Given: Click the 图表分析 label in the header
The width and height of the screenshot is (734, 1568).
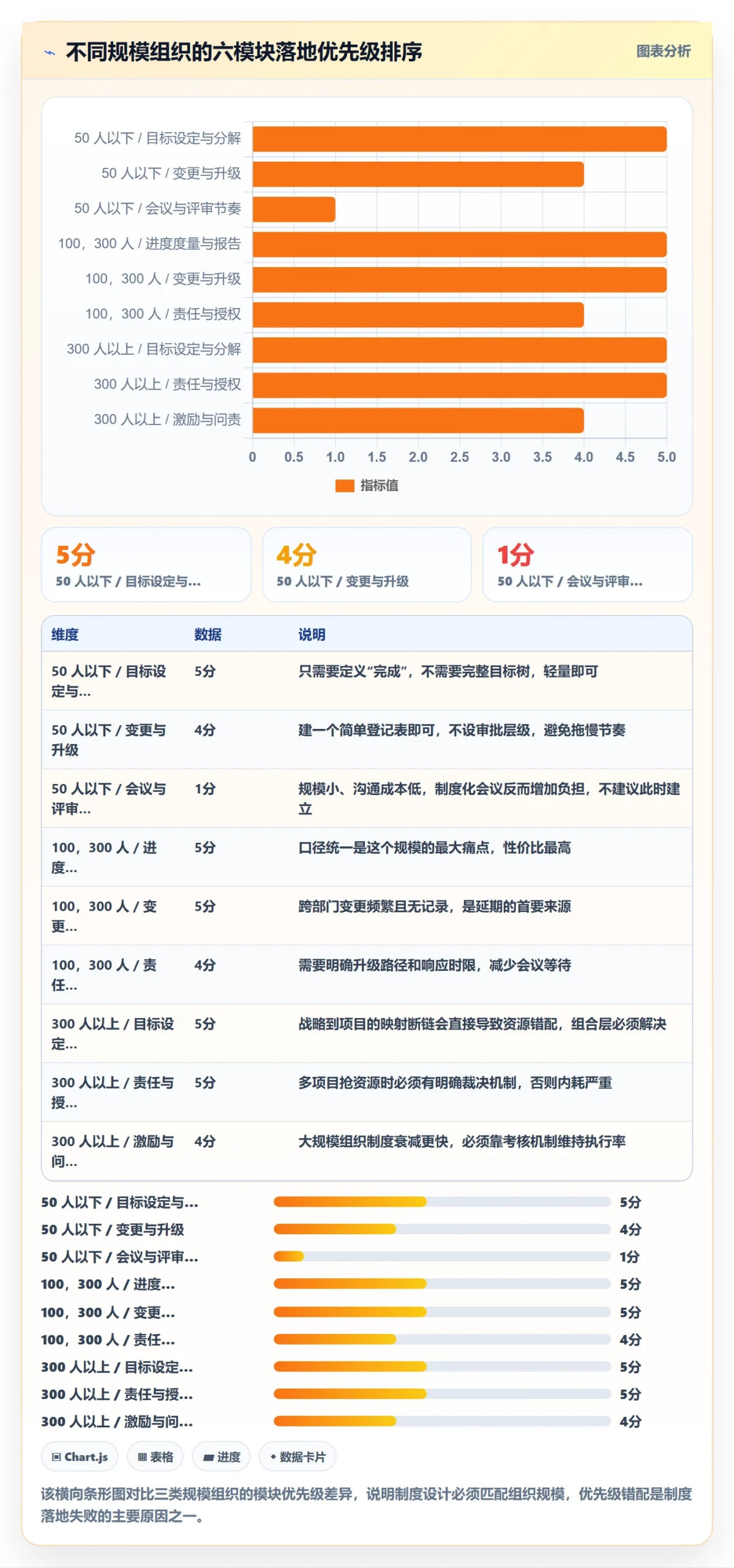Looking at the screenshot, I should (663, 51).
